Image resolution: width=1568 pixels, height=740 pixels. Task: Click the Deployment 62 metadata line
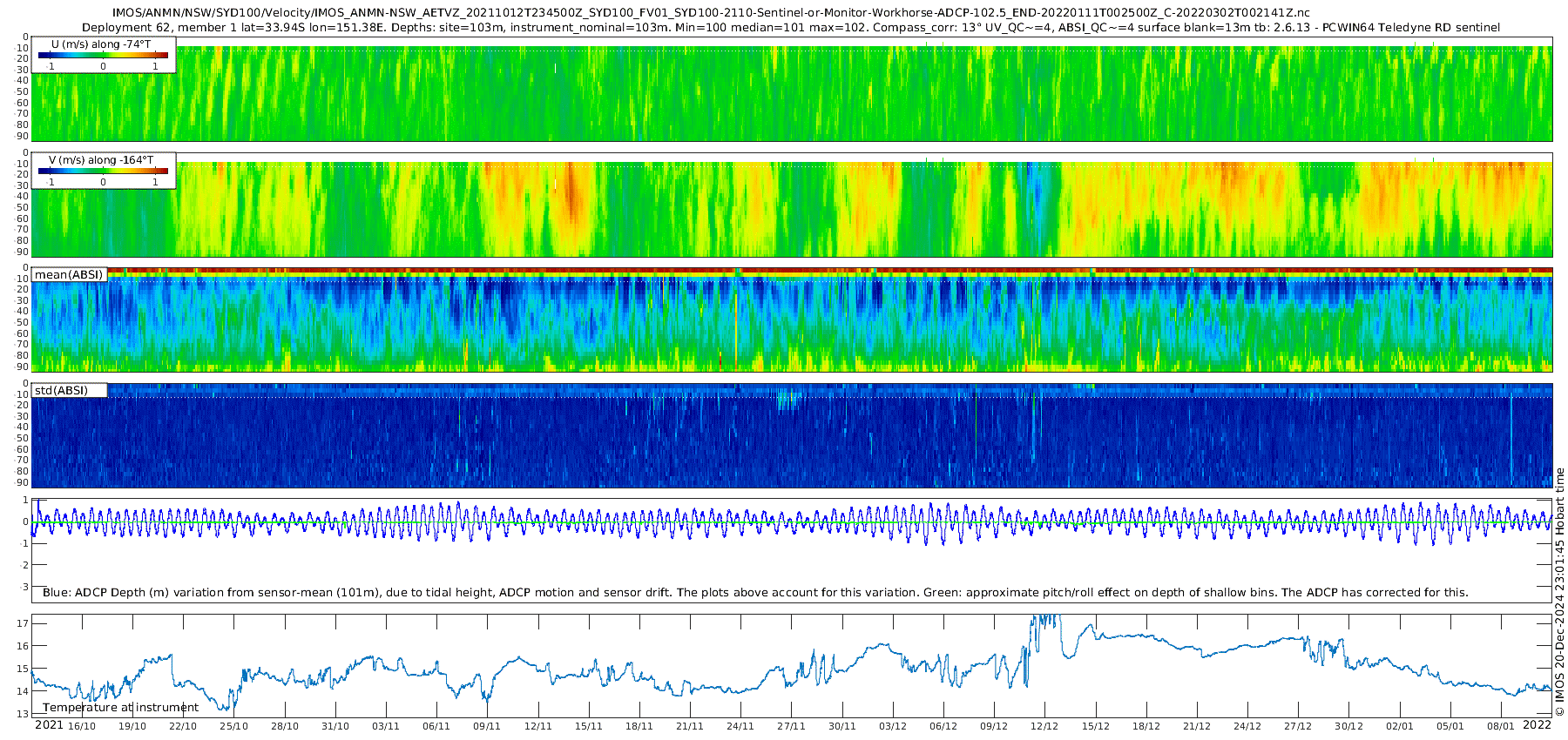790,27
